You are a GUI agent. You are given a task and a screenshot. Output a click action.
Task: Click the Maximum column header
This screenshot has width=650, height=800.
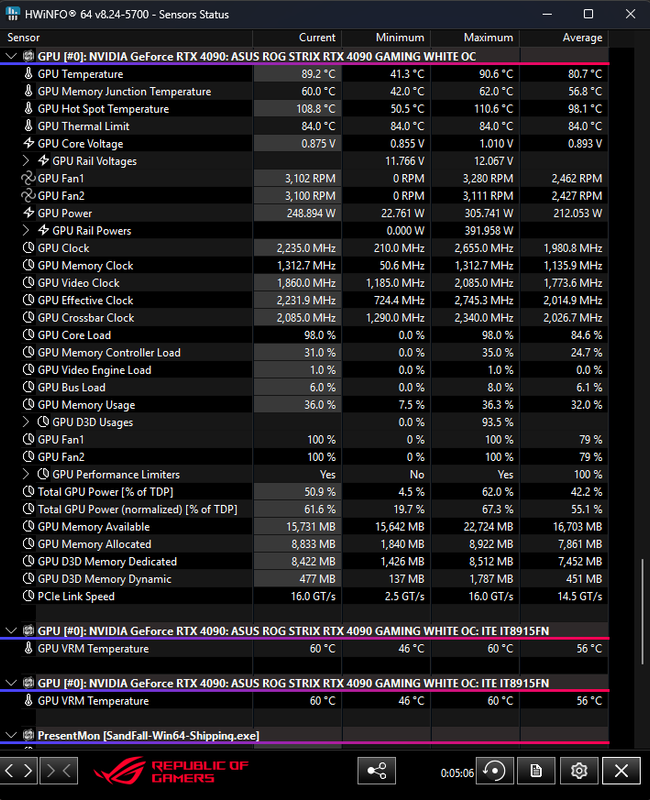(x=475, y=37)
